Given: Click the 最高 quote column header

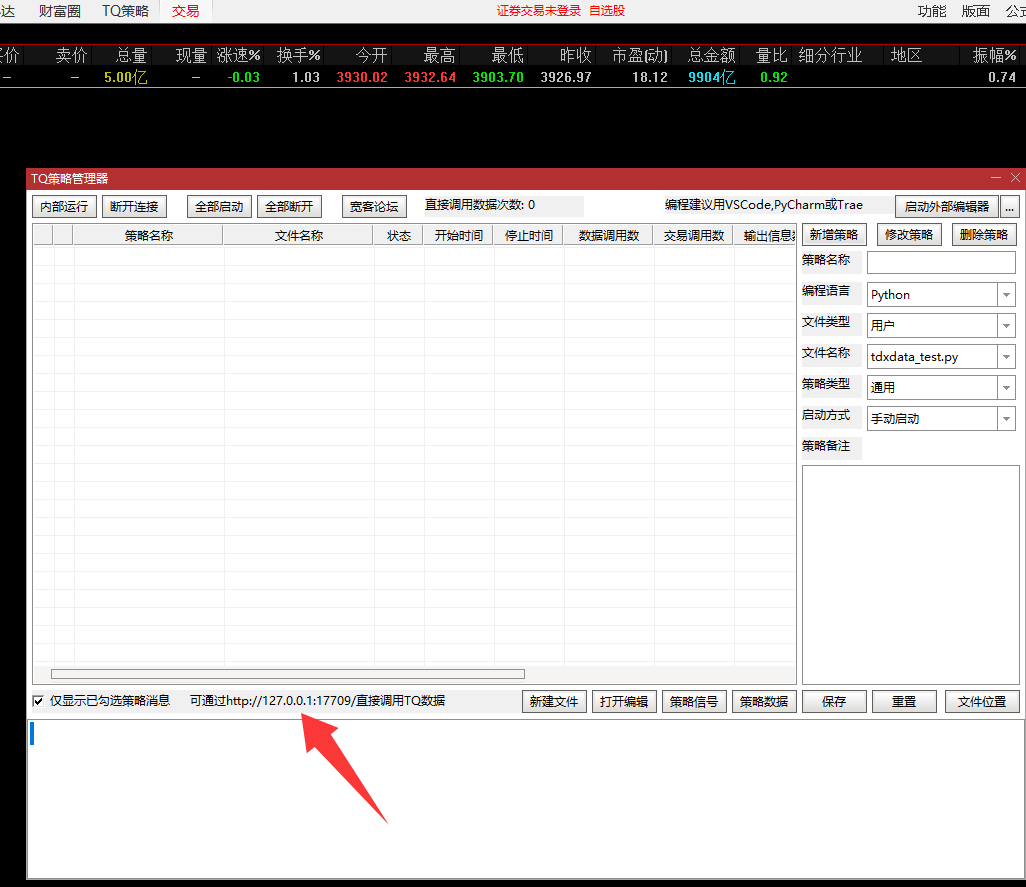Looking at the screenshot, I should 439,56.
